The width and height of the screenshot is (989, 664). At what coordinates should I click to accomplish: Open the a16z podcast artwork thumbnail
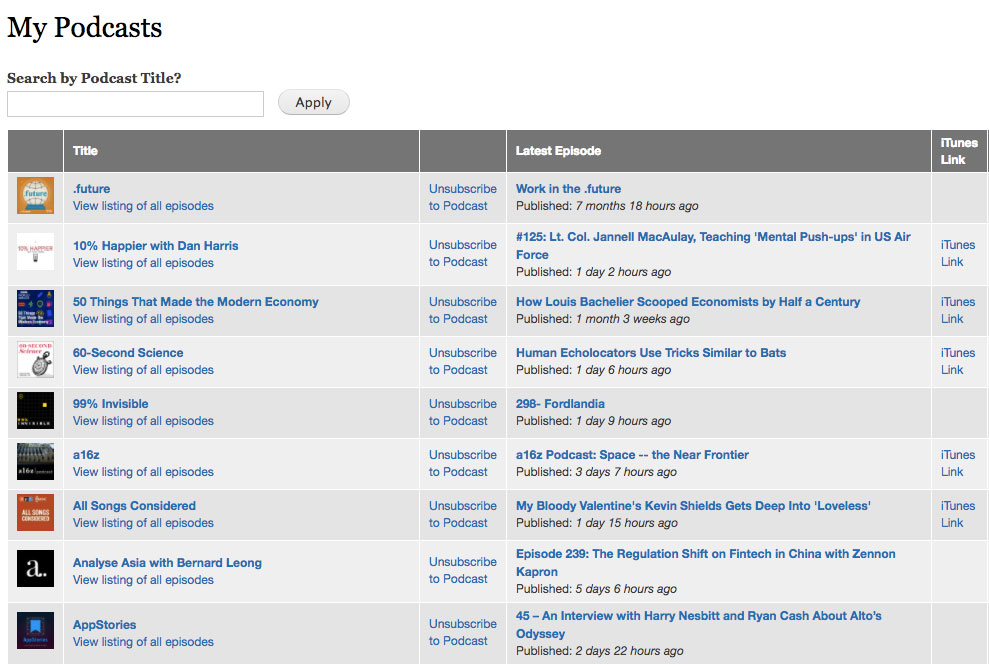click(35, 462)
